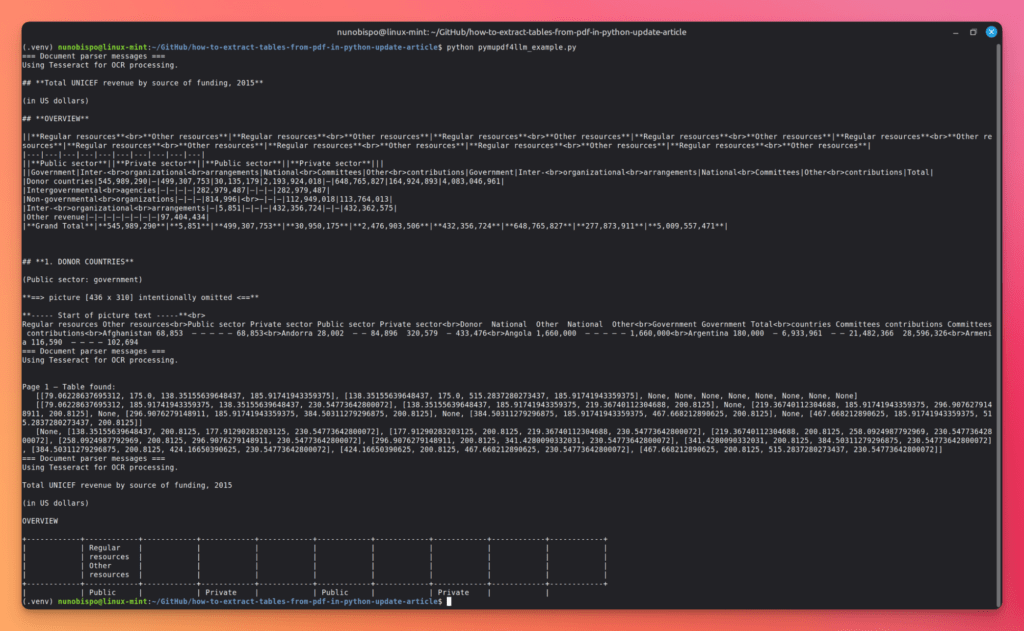Click the 'Donor countries|545,989,290' row

[263, 182]
